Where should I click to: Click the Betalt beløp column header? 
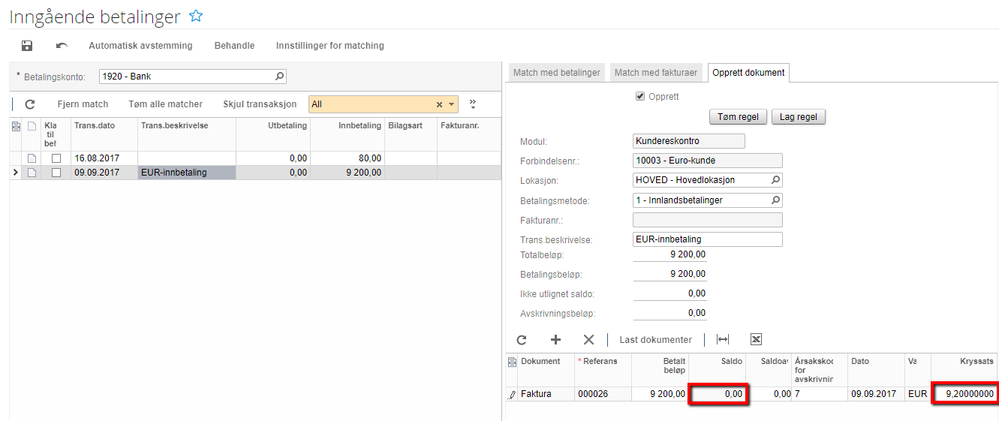coord(659,369)
